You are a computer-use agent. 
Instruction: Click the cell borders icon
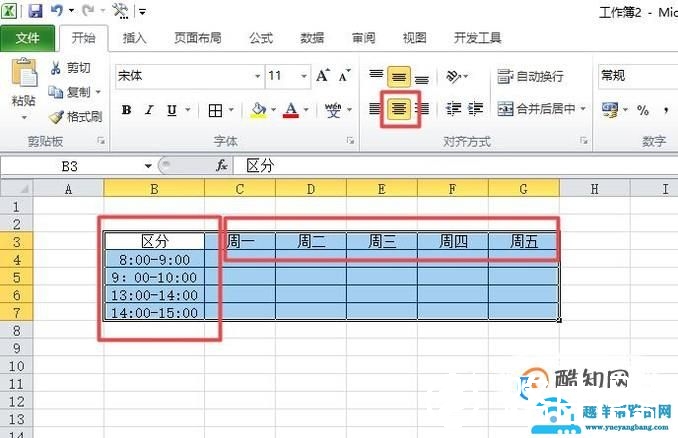click(x=215, y=110)
